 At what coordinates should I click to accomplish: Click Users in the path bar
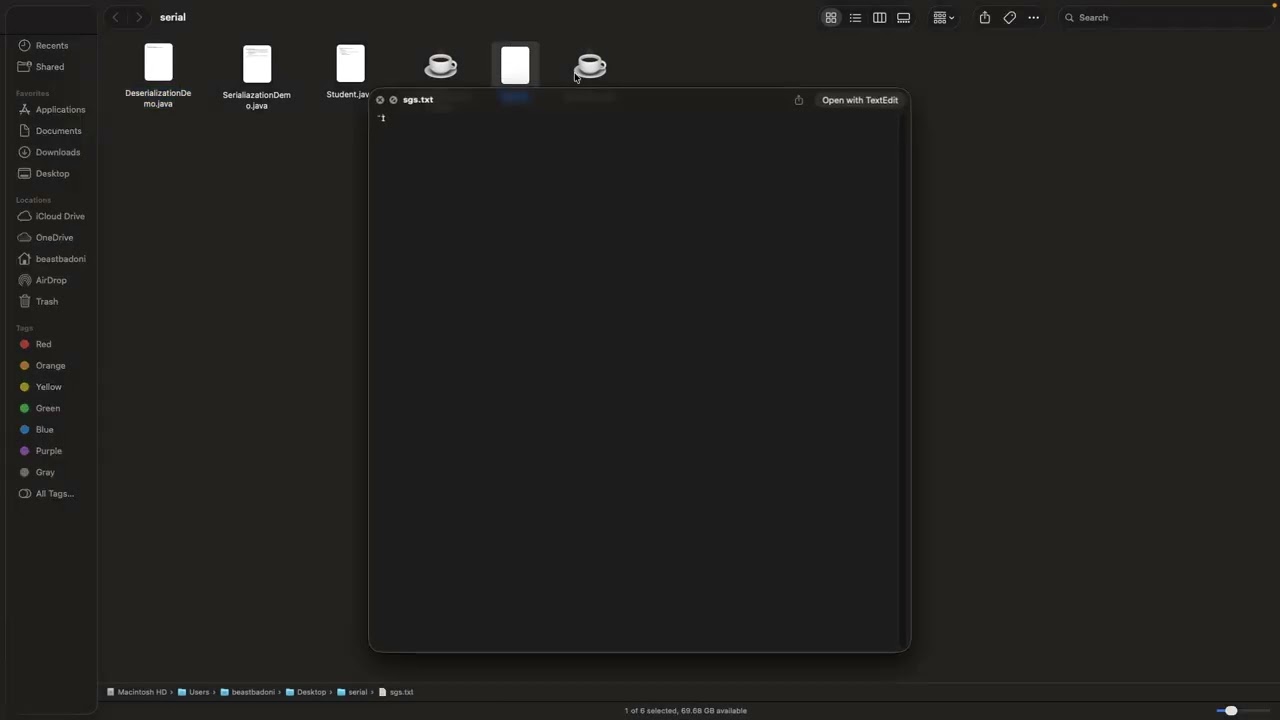[x=194, y=692]
